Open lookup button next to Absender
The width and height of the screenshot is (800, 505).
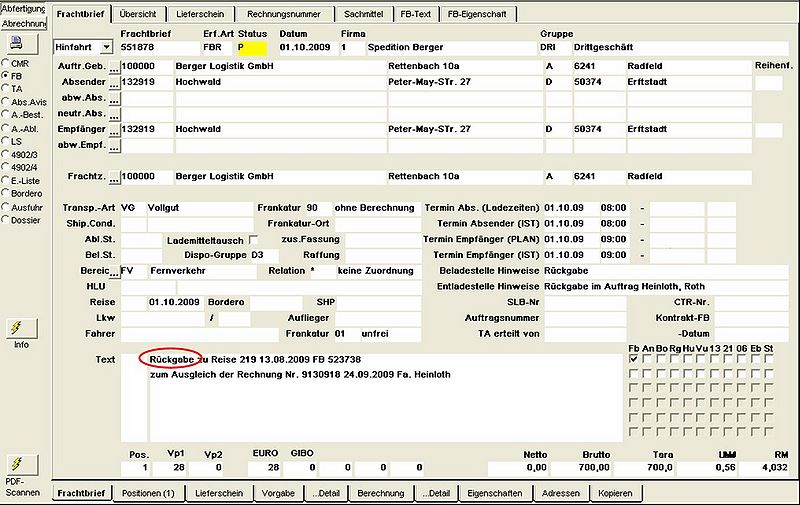[114, 83]
